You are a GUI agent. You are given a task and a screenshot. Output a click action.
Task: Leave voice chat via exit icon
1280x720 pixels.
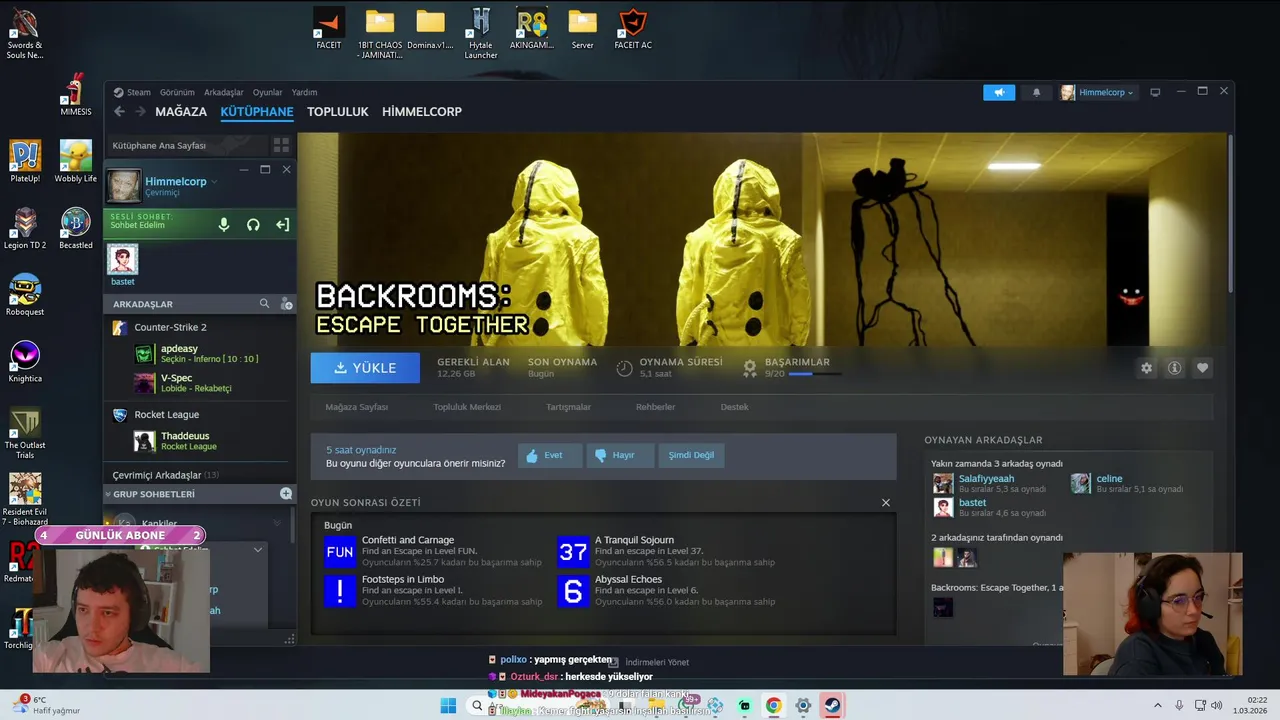(x=282, y=225)
